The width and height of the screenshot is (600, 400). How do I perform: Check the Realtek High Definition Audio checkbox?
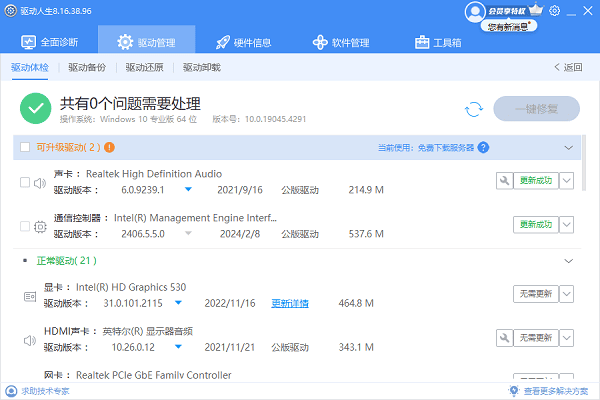24,182
